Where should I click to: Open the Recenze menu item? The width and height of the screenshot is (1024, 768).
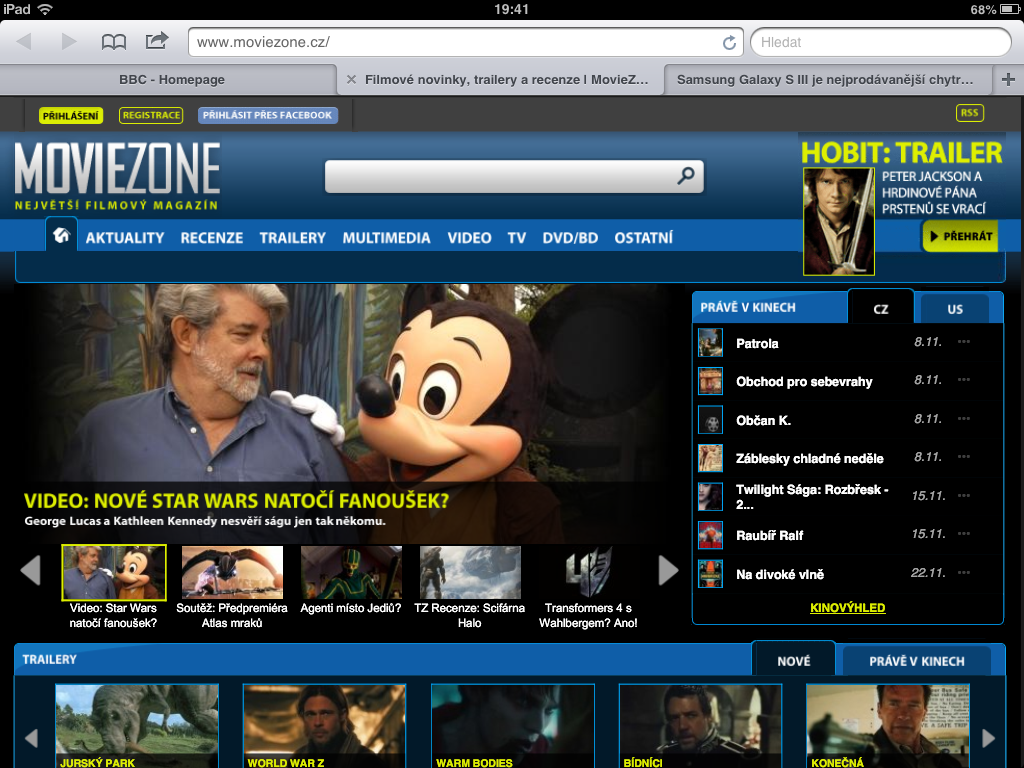click(211, 238)
